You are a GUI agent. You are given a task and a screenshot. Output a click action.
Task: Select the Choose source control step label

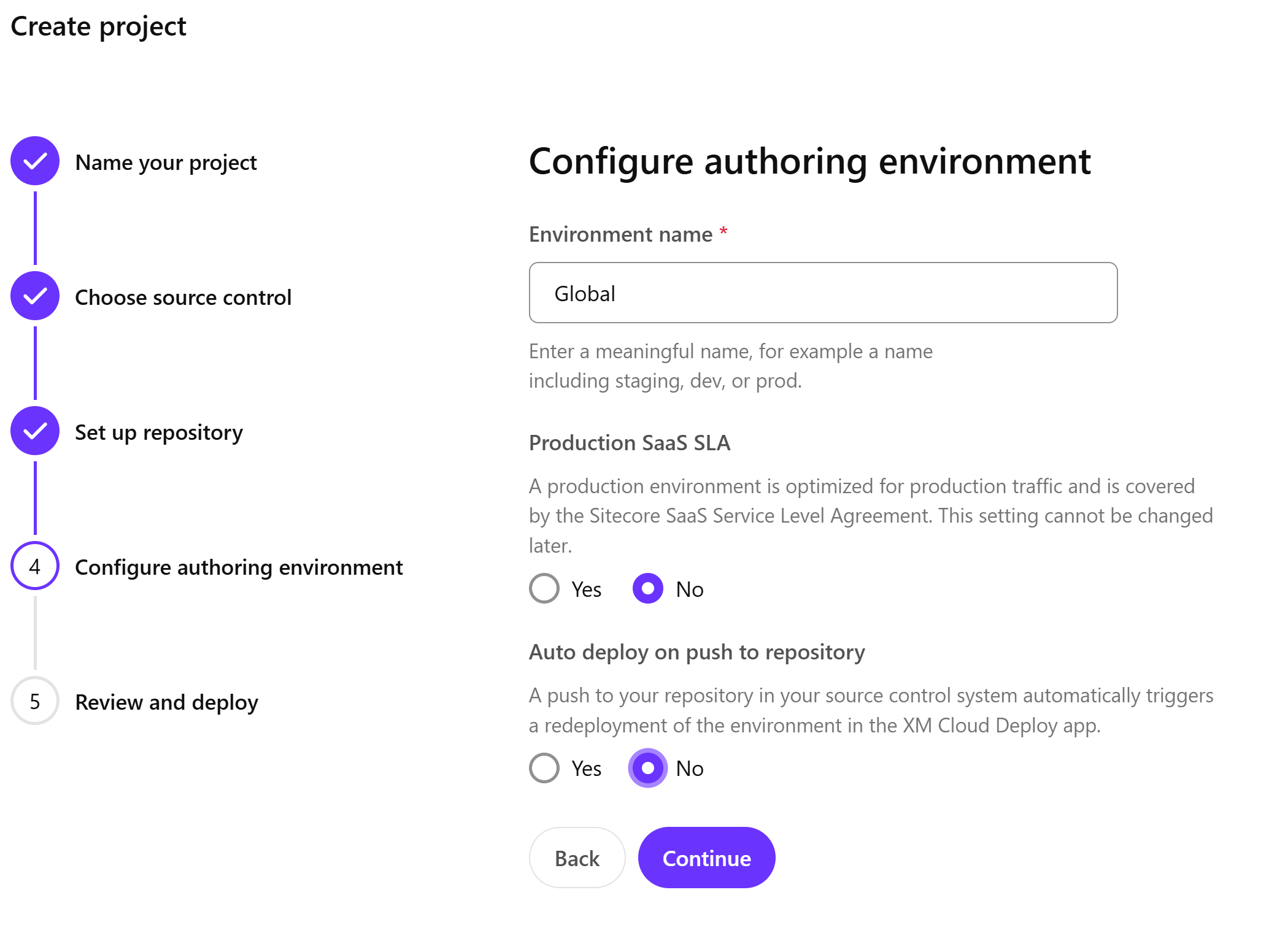point(183,297)
